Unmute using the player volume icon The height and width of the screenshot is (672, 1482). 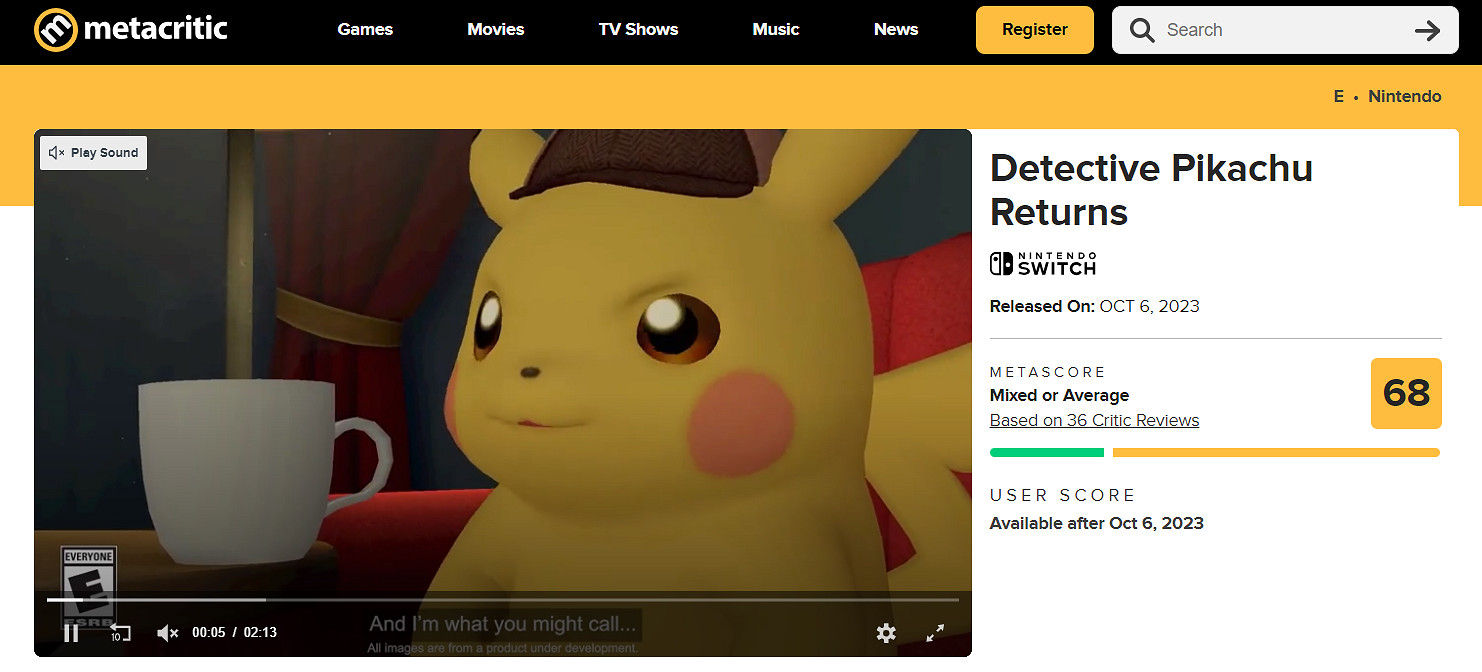click(x=168, y=633)
